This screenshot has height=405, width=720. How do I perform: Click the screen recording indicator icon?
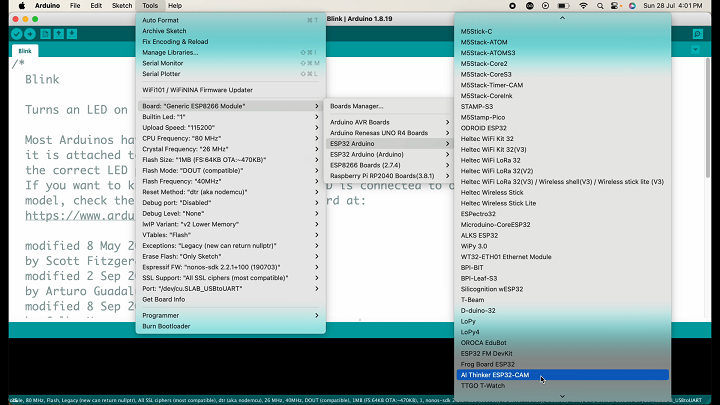click(512, 6)
